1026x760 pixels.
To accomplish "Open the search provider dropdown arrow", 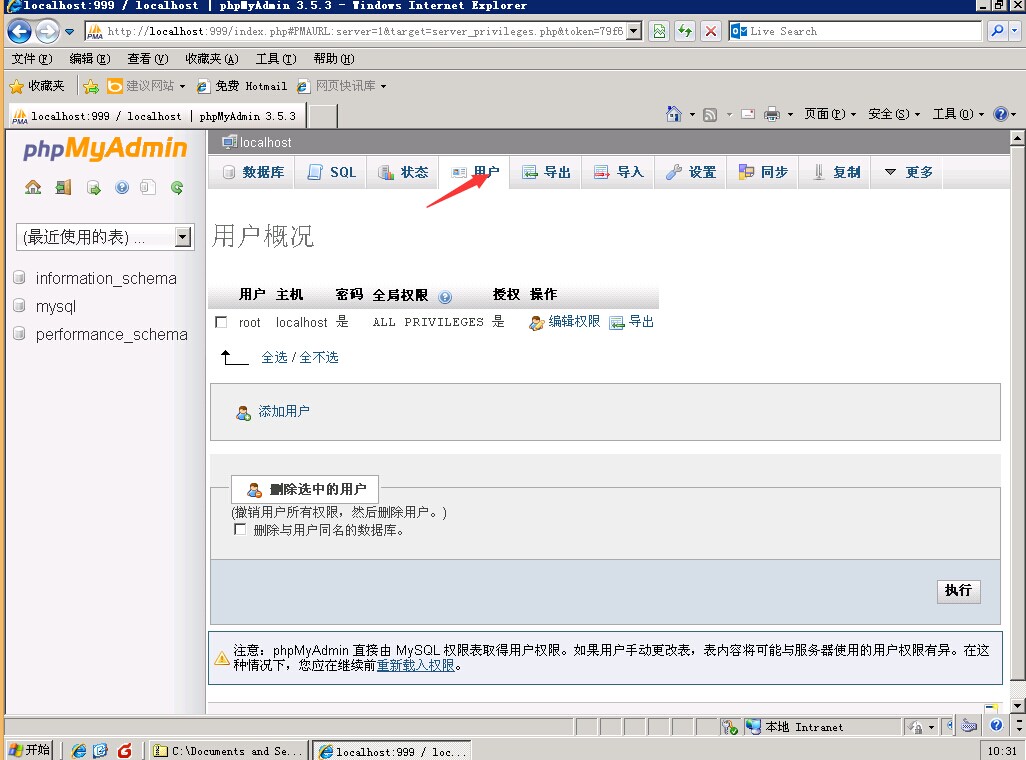I will tap(1014, 31).
